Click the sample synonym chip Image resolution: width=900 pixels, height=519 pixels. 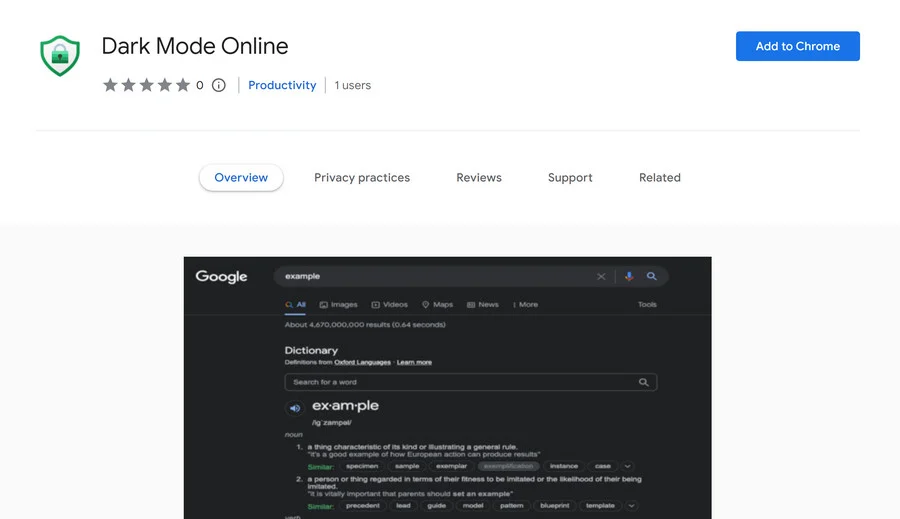[x=407, y=466]
